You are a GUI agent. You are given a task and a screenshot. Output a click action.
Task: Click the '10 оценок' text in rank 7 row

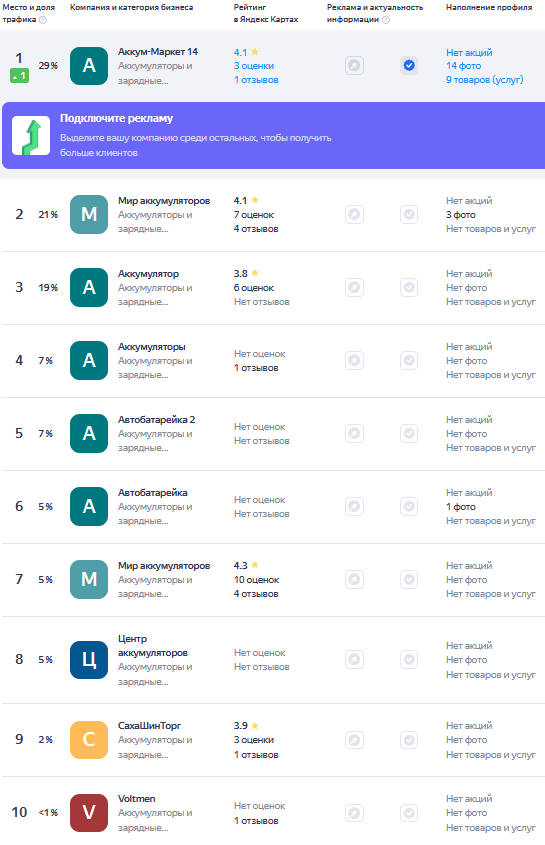pyautogui.click(x=257, y=580)
